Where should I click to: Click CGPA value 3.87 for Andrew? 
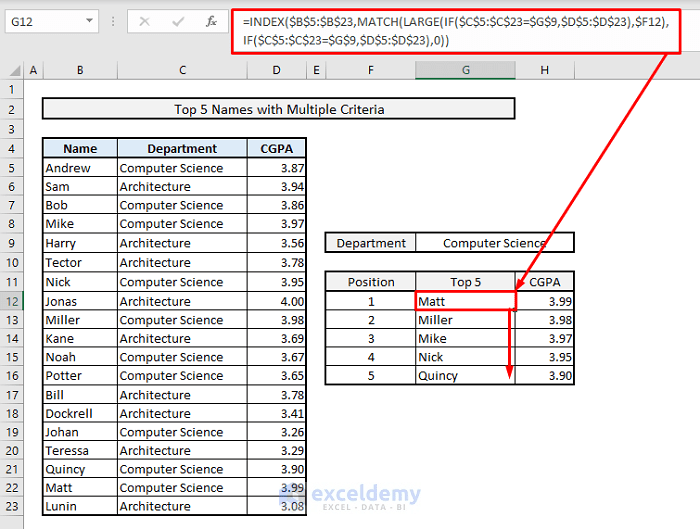(277, 168)
